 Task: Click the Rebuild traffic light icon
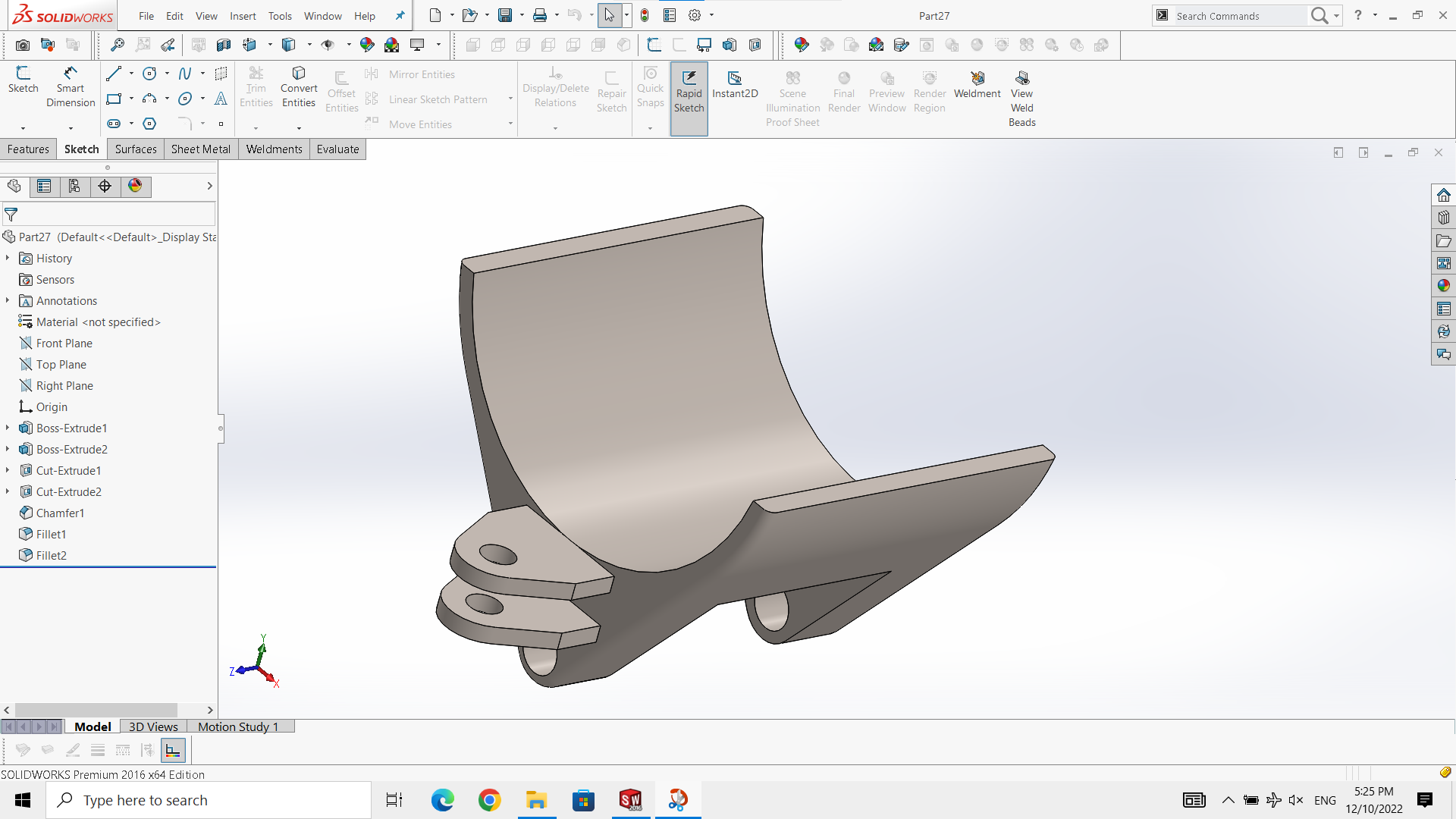pos(645,15)
